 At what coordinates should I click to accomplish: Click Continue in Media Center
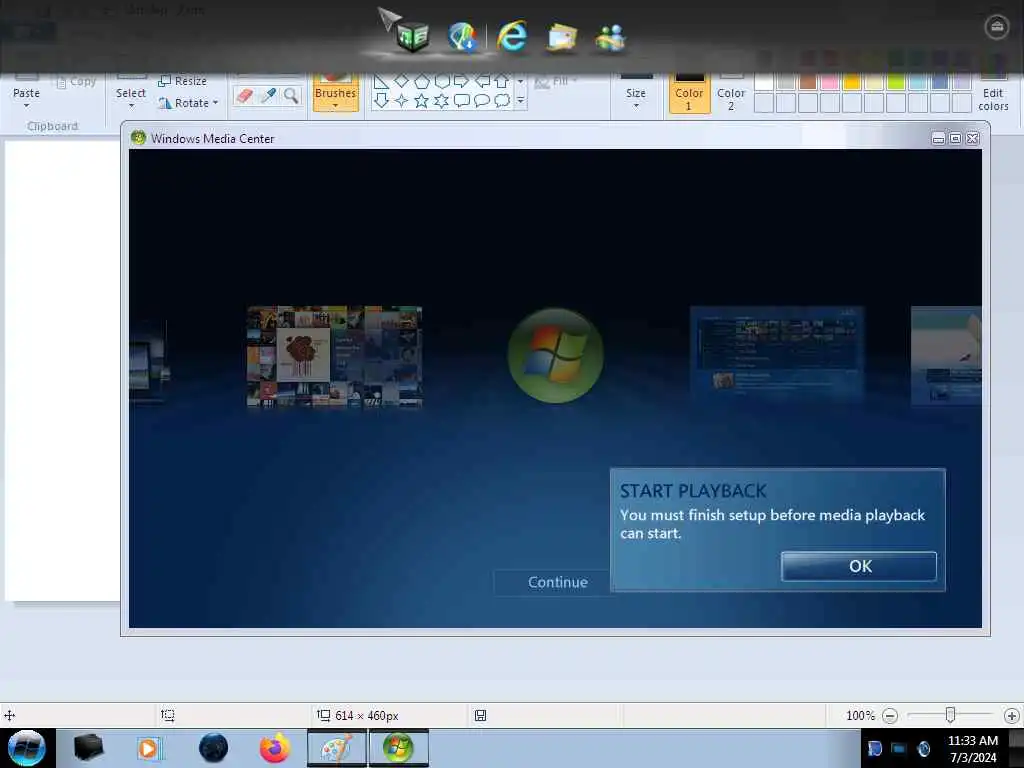pos(558,582)
